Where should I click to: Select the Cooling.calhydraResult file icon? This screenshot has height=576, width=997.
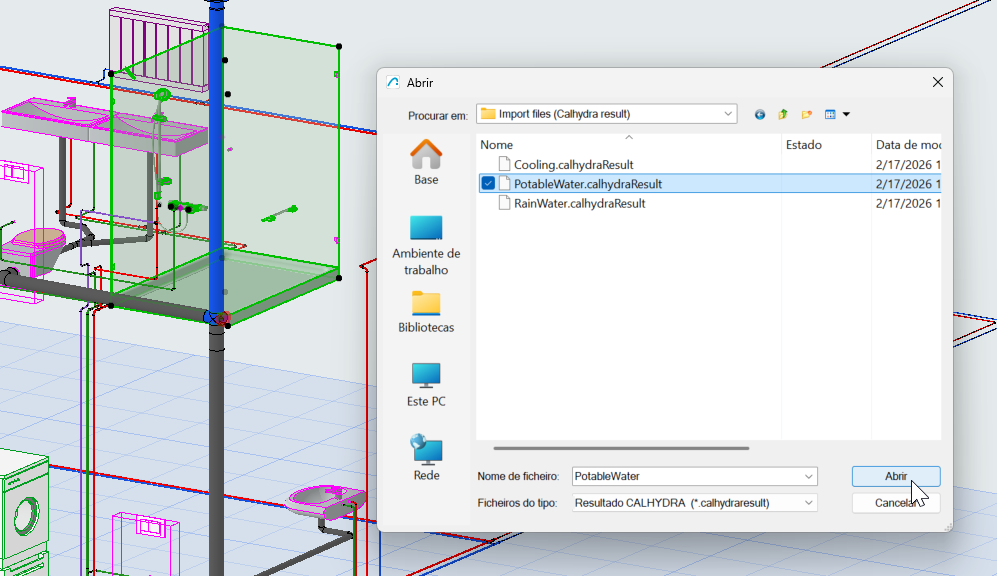click(504, 164)
